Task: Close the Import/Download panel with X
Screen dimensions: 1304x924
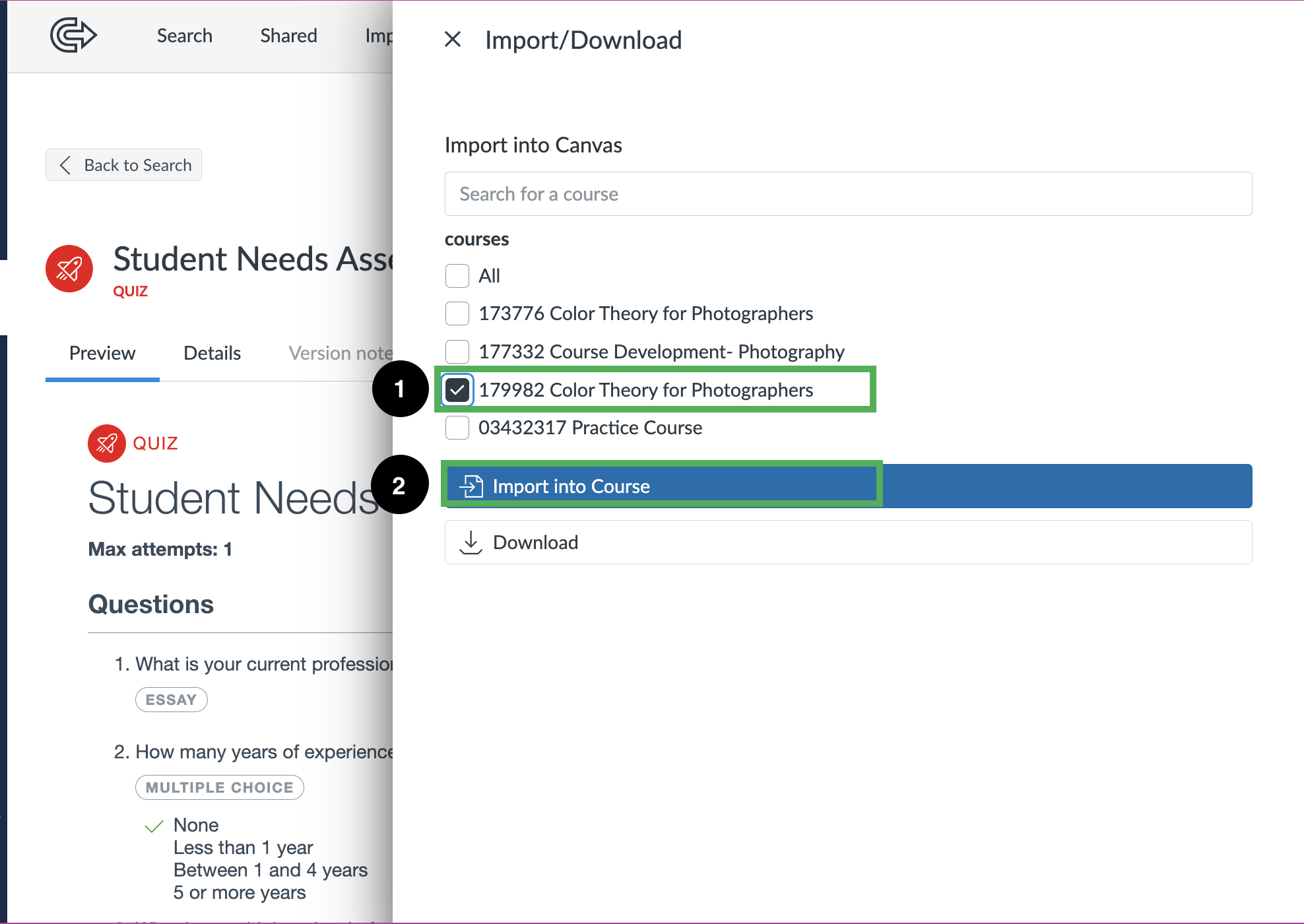Action: coord(453,40)
